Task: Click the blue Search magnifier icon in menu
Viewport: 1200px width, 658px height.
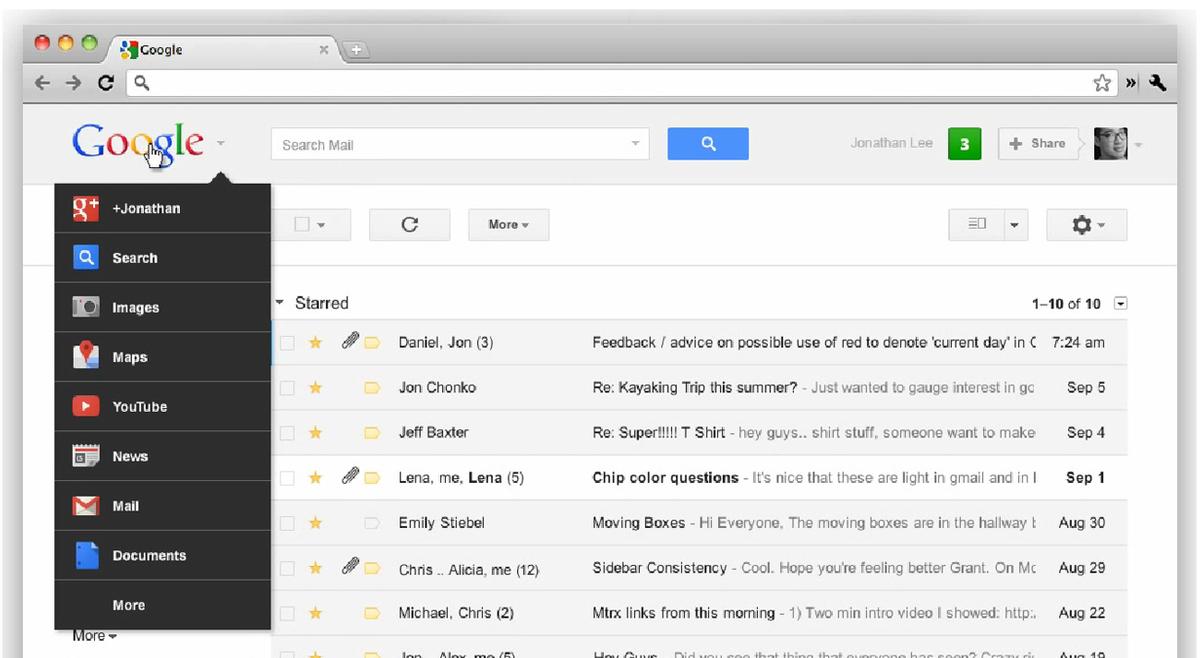Action: [86, 258]
